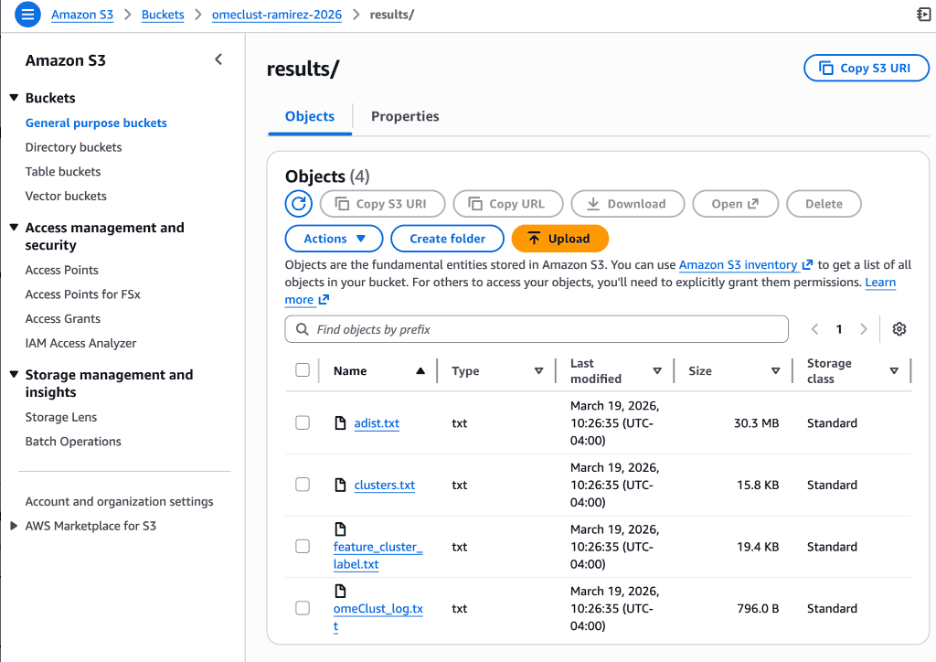Viewport: 936px width, 662px height.
Task: Click the clusters.txt file icon
Action: 340,485
